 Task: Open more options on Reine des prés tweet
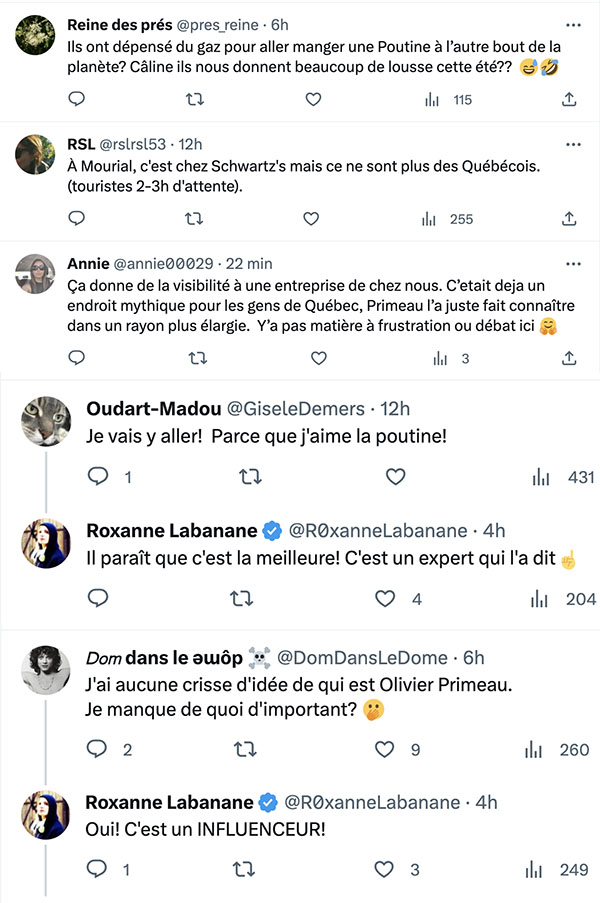tap(573, 25)
